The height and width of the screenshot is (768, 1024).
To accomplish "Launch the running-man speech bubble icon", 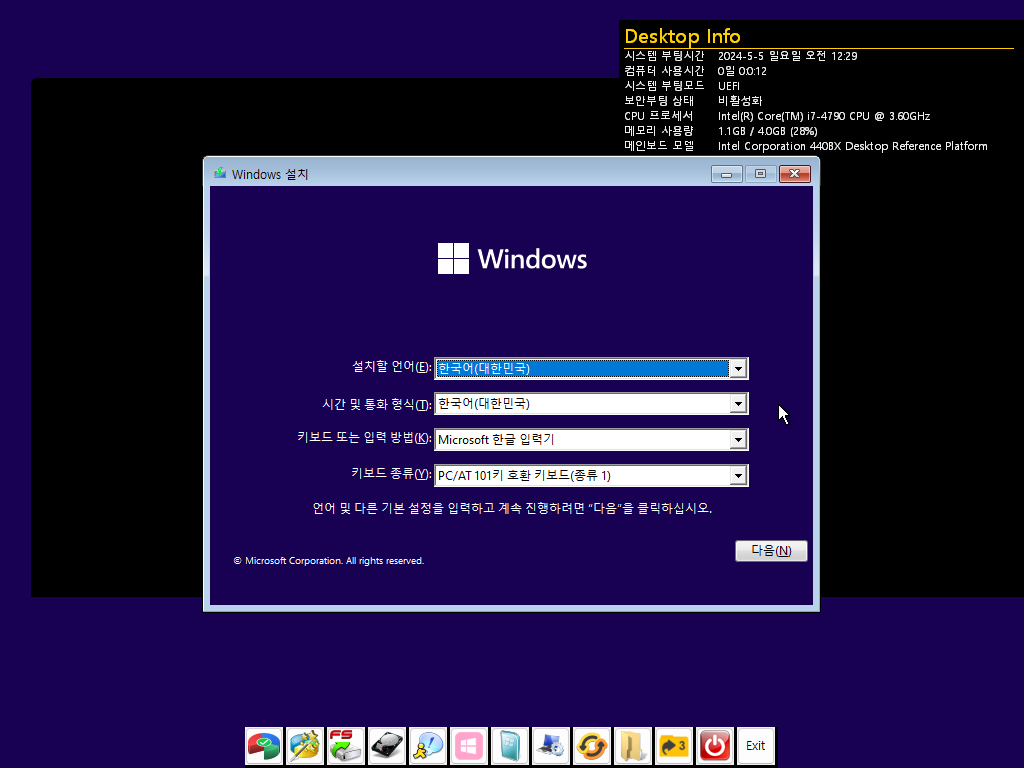I will pos(428,745).
